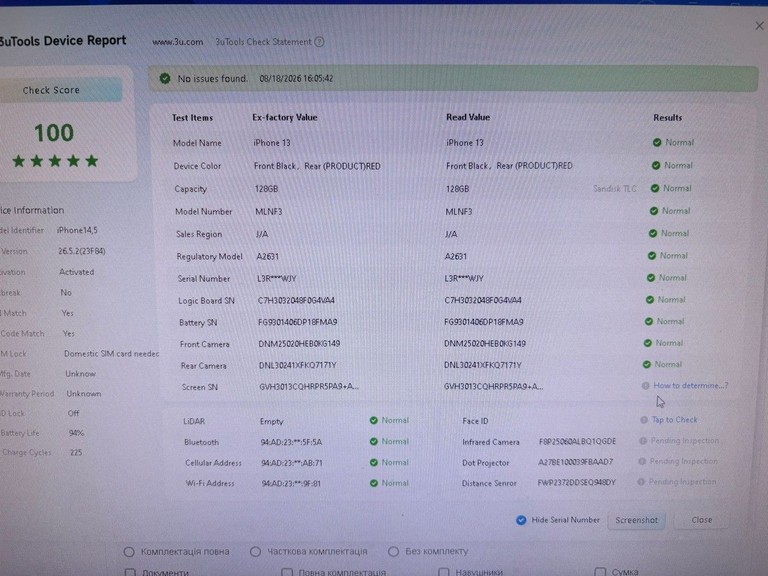The height and width of the screenshot is (576, 768).
Task: Click the Wi-Fi Address 94:AD:23:**:9F:81
Action: point(291,483)
